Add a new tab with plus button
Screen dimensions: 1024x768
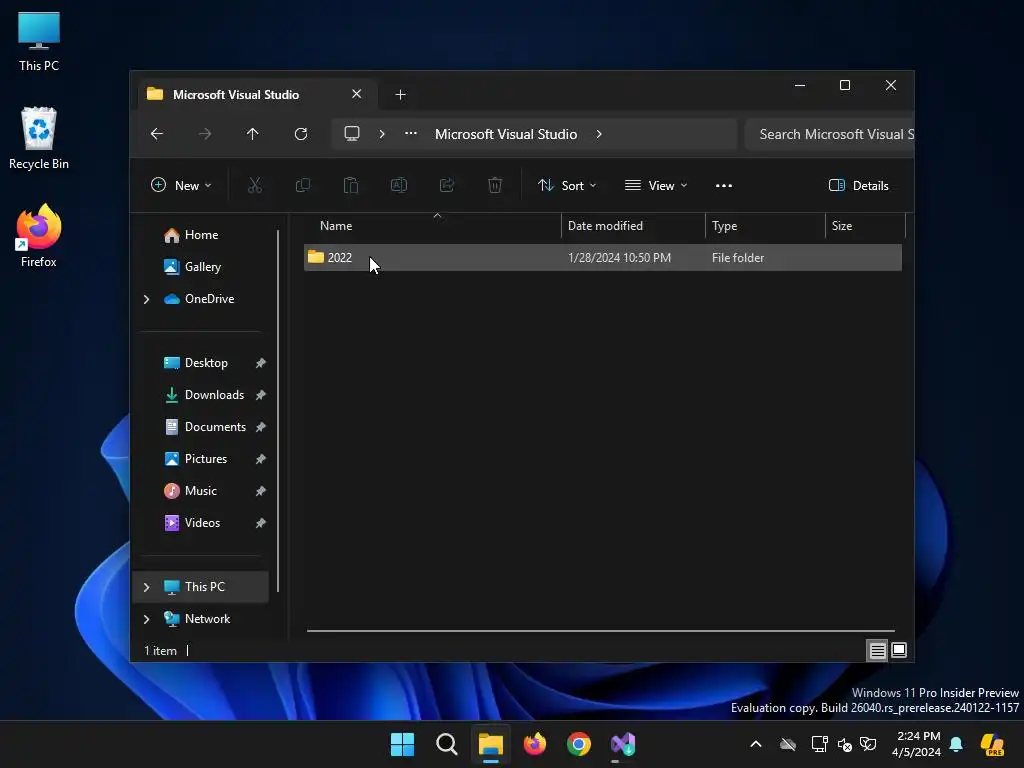tap(400, 95)
